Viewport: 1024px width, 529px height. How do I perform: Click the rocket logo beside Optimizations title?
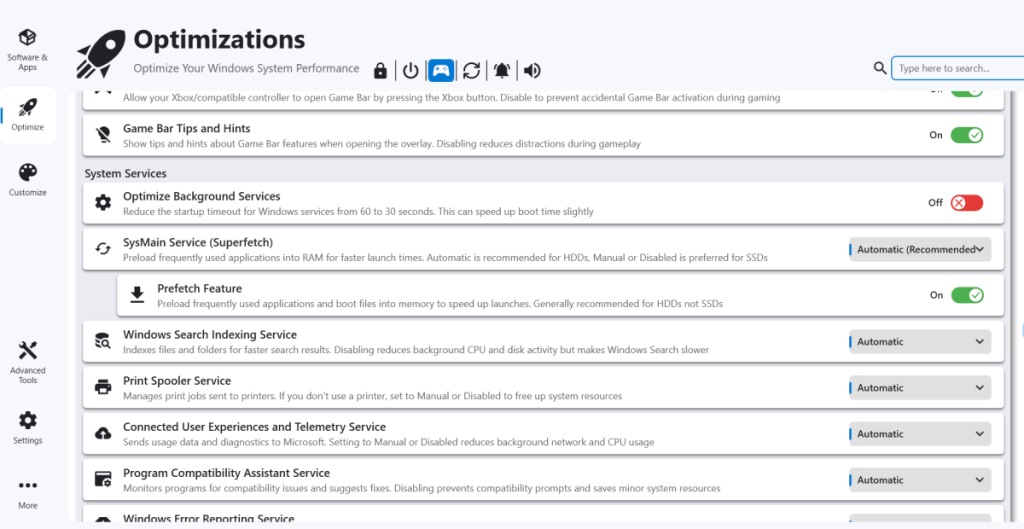coord(101,54)
